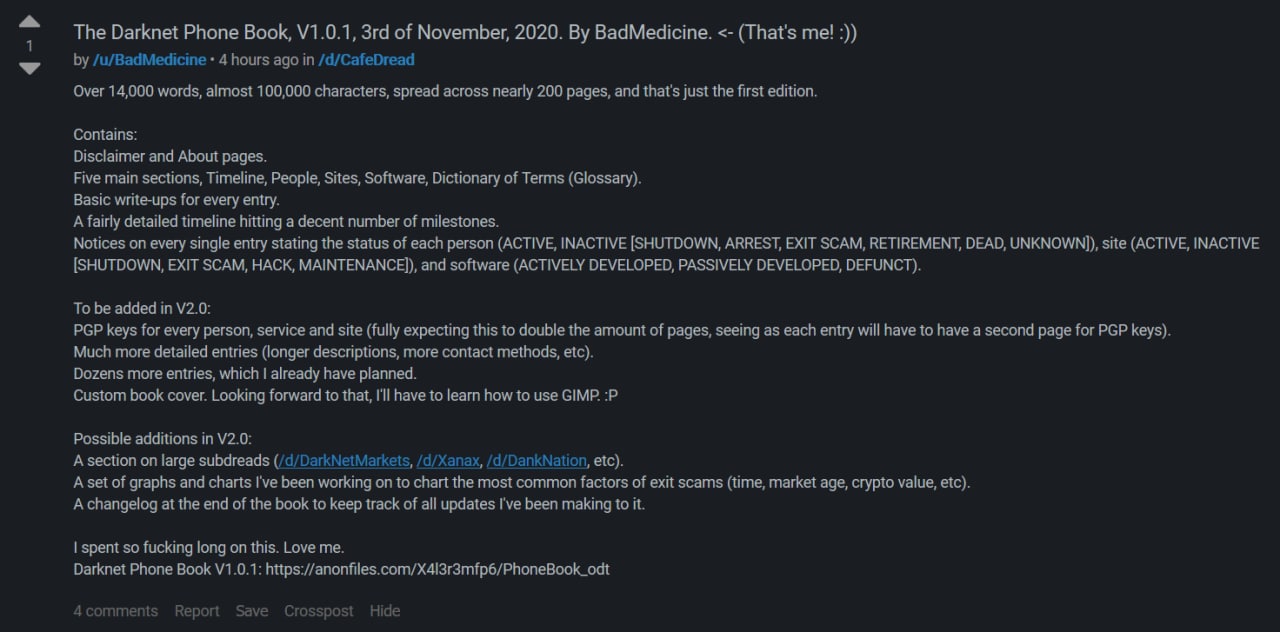Crosspost this post

click(318, 611)
